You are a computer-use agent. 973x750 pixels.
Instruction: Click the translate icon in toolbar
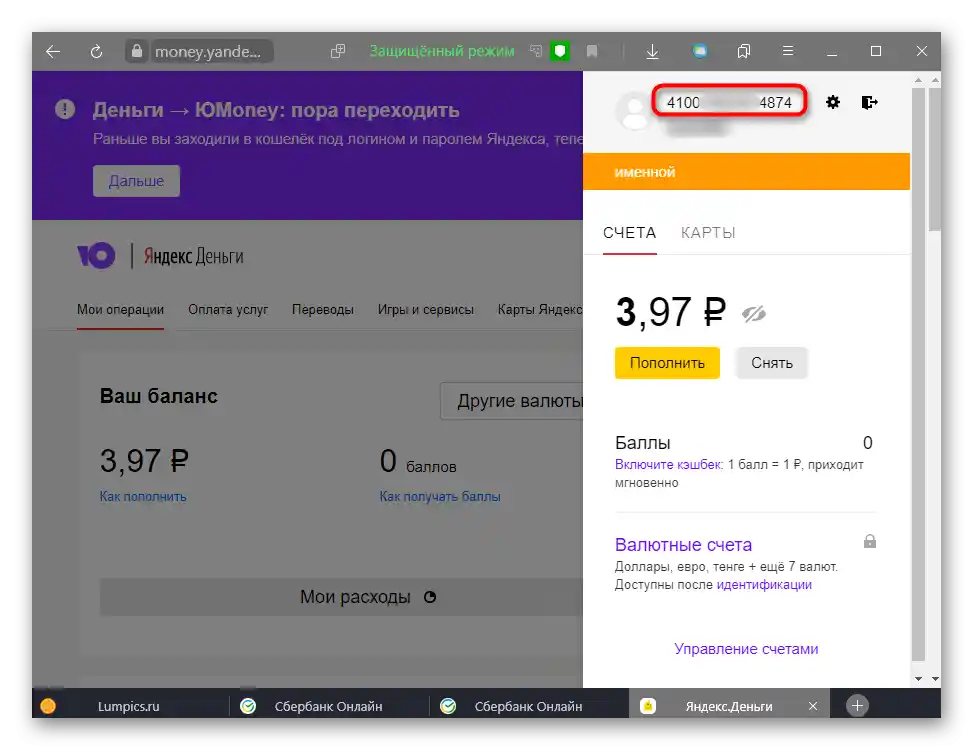click(536, 51)
